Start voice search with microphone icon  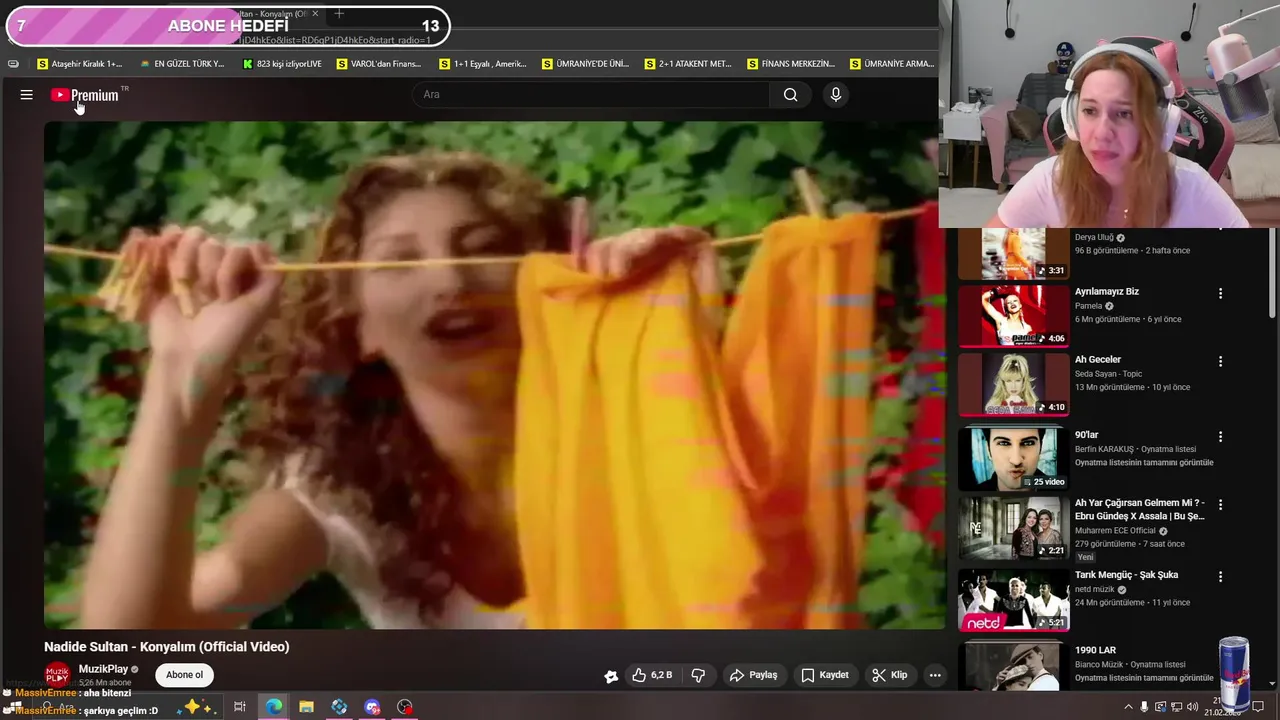point(836,95)
